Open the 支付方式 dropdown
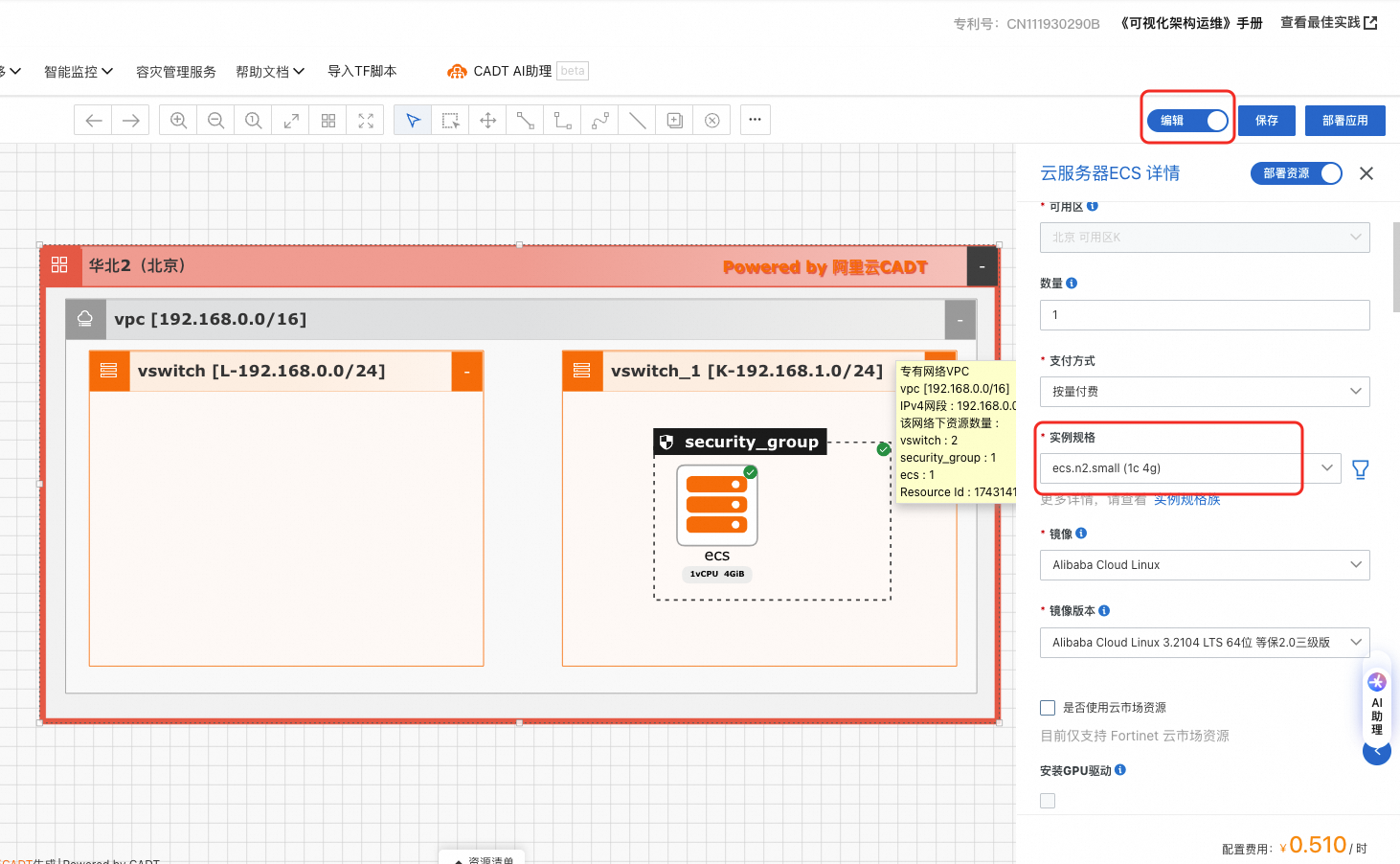The image size is (1400, 864). (1205, 392)
